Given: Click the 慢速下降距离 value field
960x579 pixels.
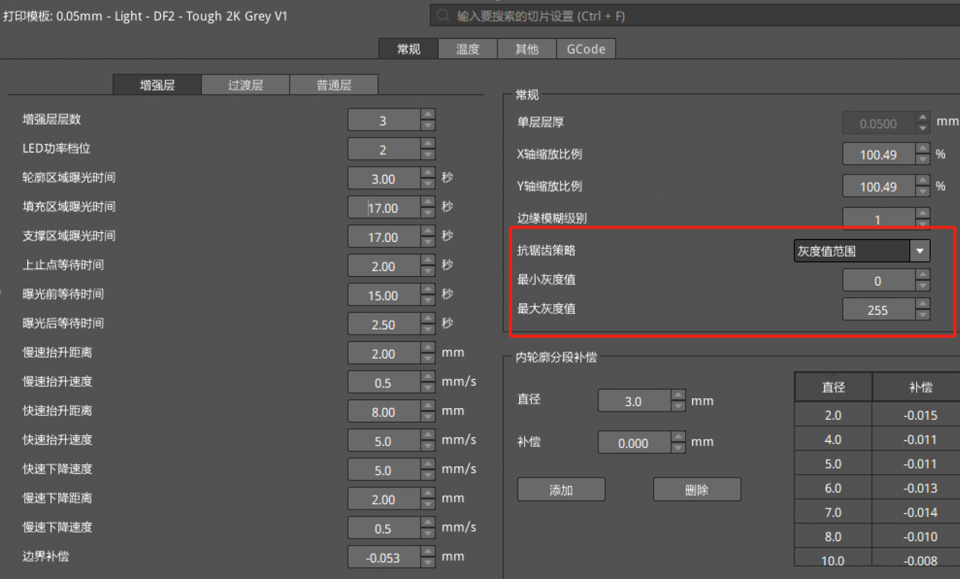Looking at the screenshot, I should point(384,499).
